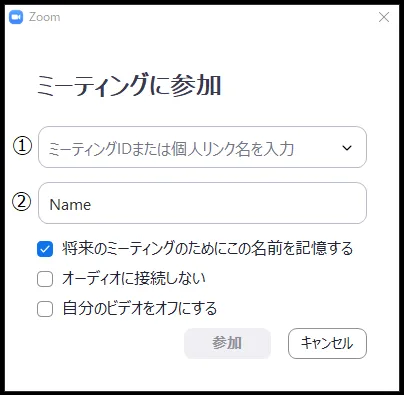Focus the ミーティングID or personal link field
The width and height of the screenshot is (404, 395).
click(x=202, y=147)
